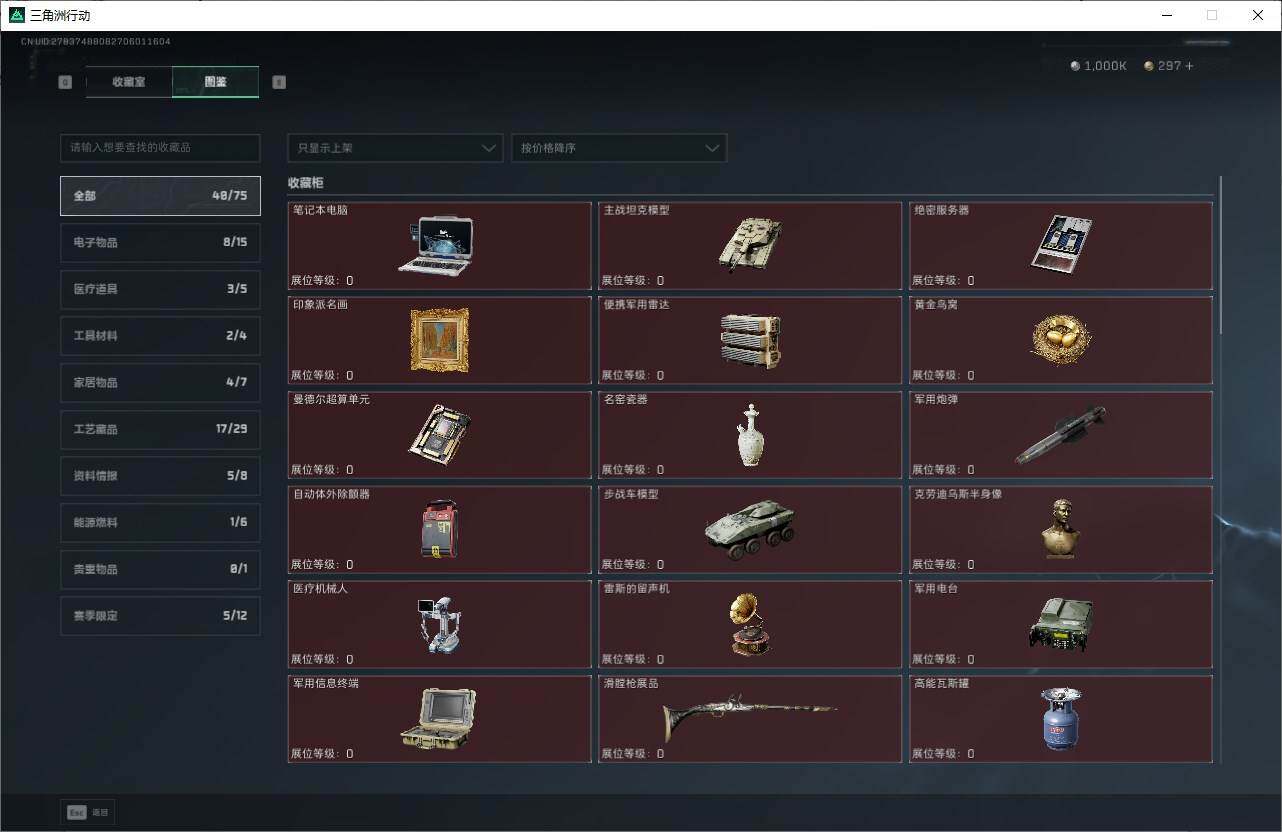This screenshot has width=1282, height=832.
Task: Click the E key hint beside 图鉴
Action: (x=279, y=82)
